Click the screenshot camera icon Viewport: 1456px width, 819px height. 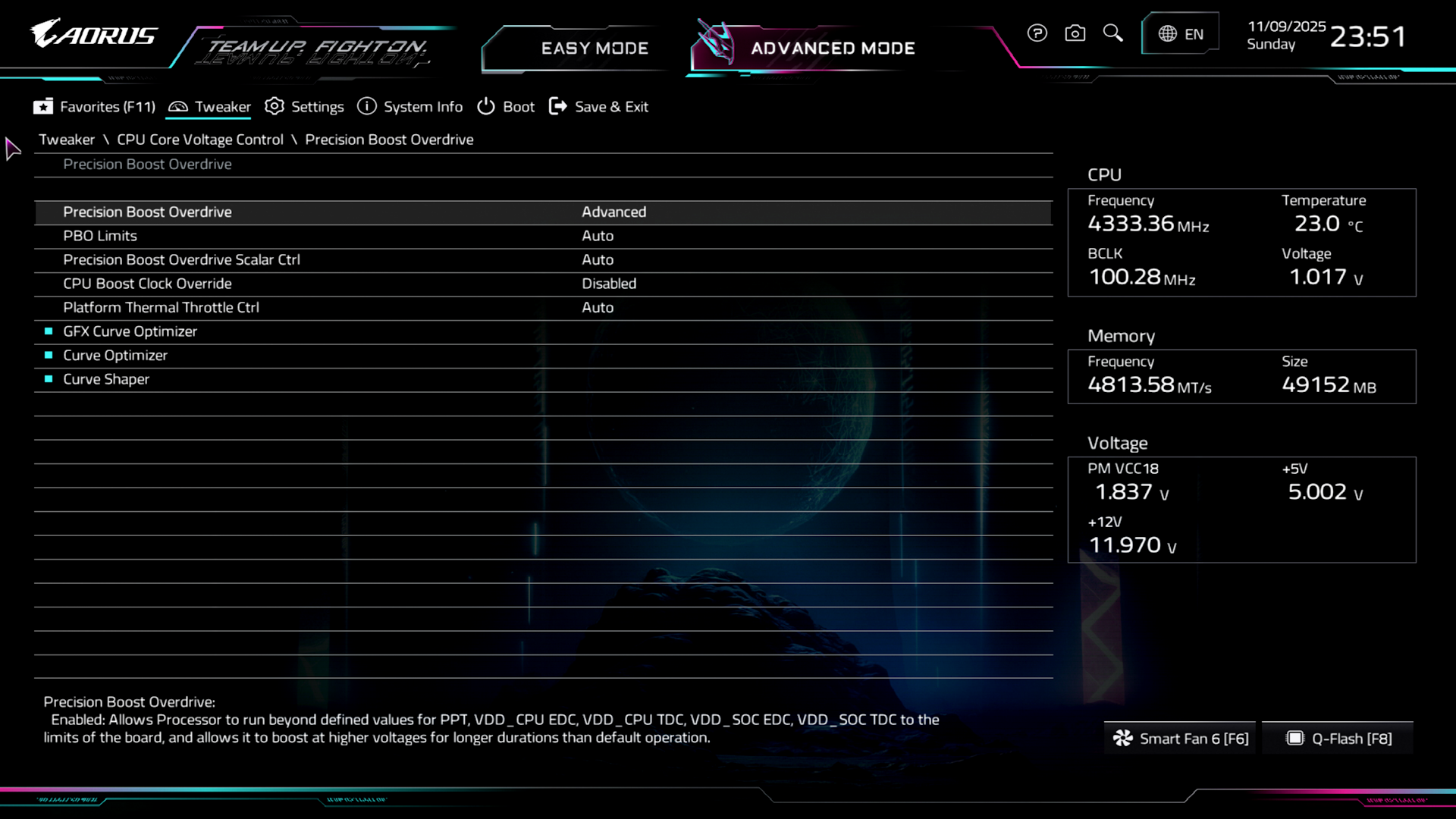(1075, 33)
